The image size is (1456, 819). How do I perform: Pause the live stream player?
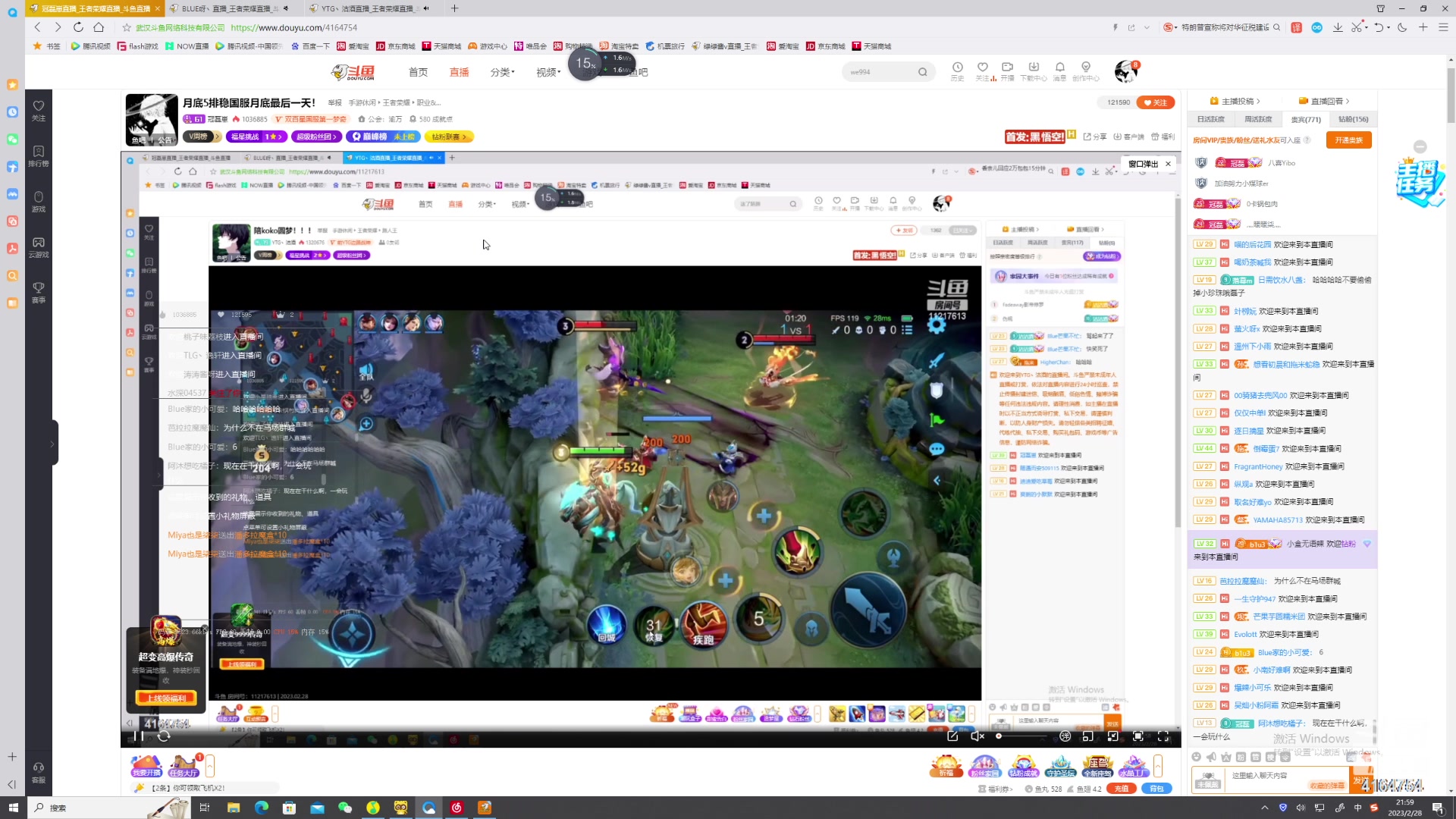click(x=139, y=736)
